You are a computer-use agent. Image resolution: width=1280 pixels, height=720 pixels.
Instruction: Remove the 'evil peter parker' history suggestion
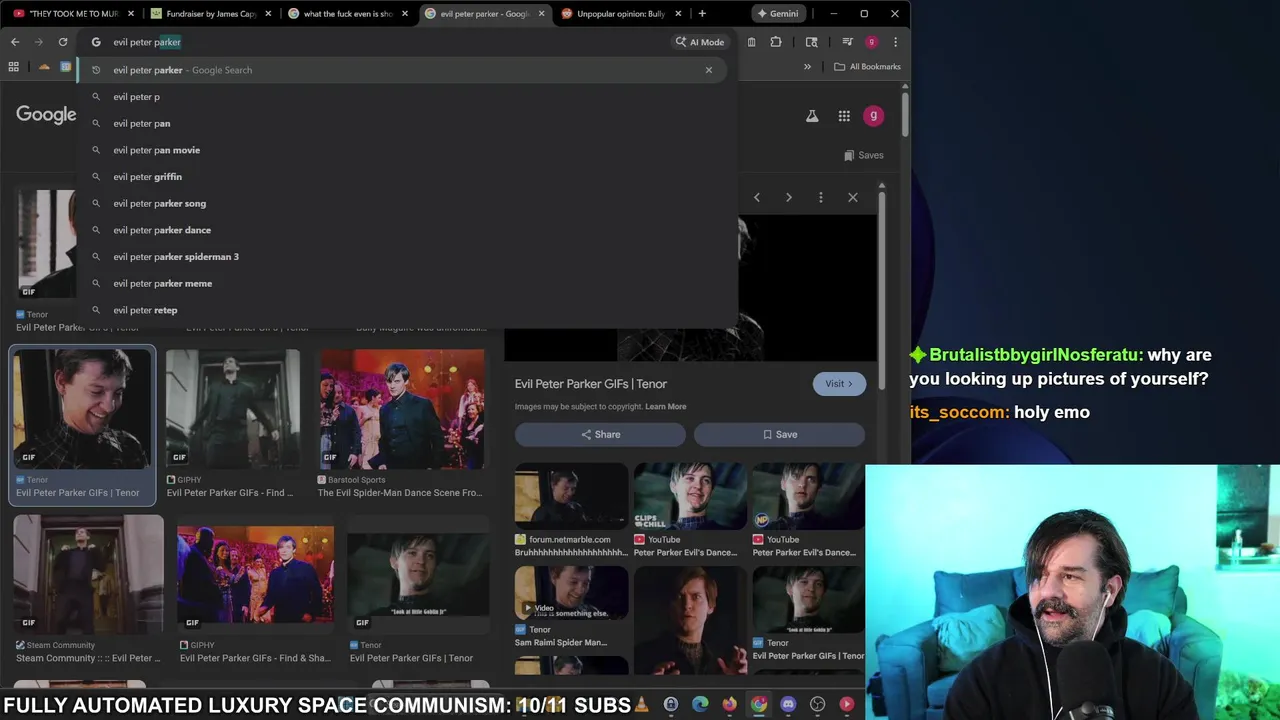[709, 70]
